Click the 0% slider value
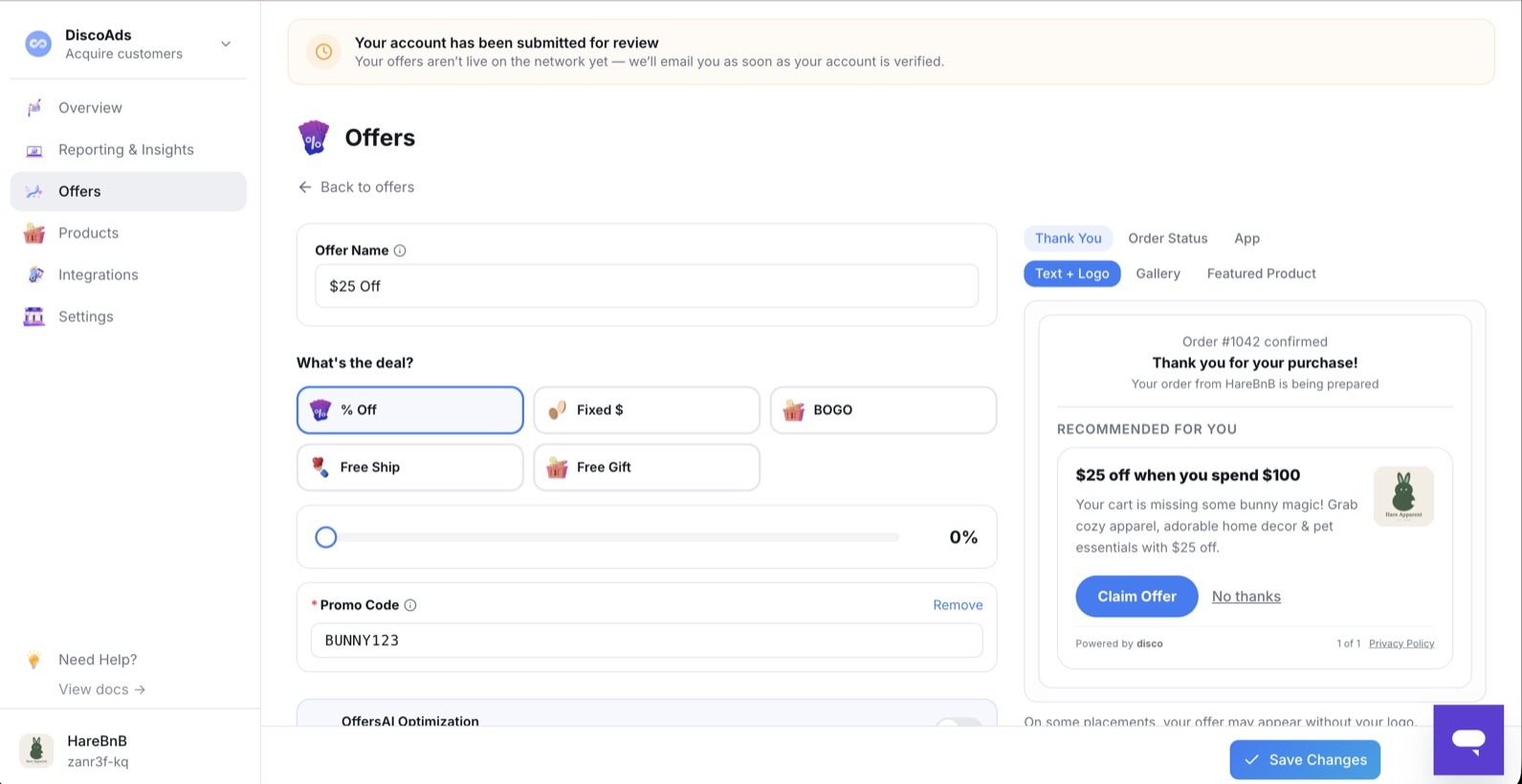The width and height of the screenshot is (1522, 784). [x=963, y=537]
